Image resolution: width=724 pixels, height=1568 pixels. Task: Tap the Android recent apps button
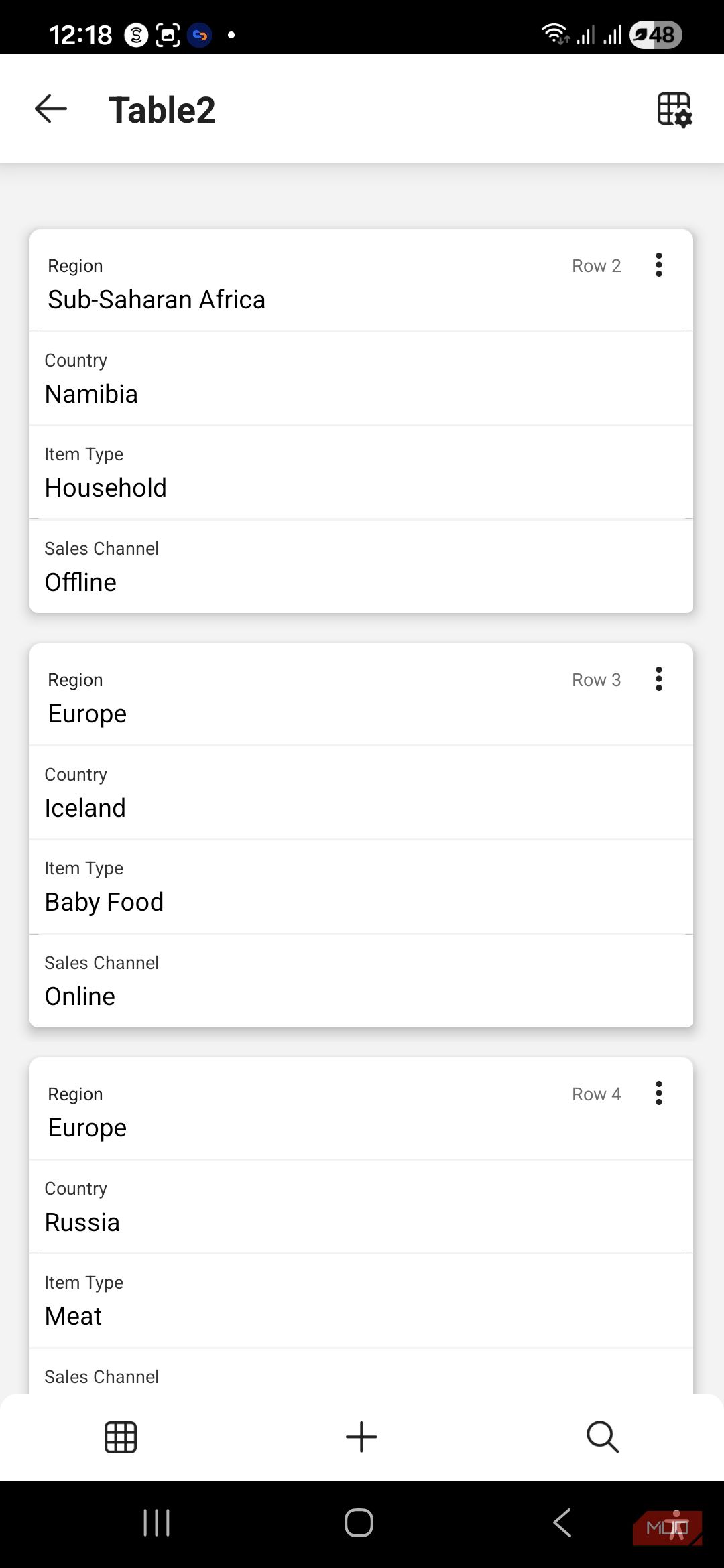point(157,1523)
